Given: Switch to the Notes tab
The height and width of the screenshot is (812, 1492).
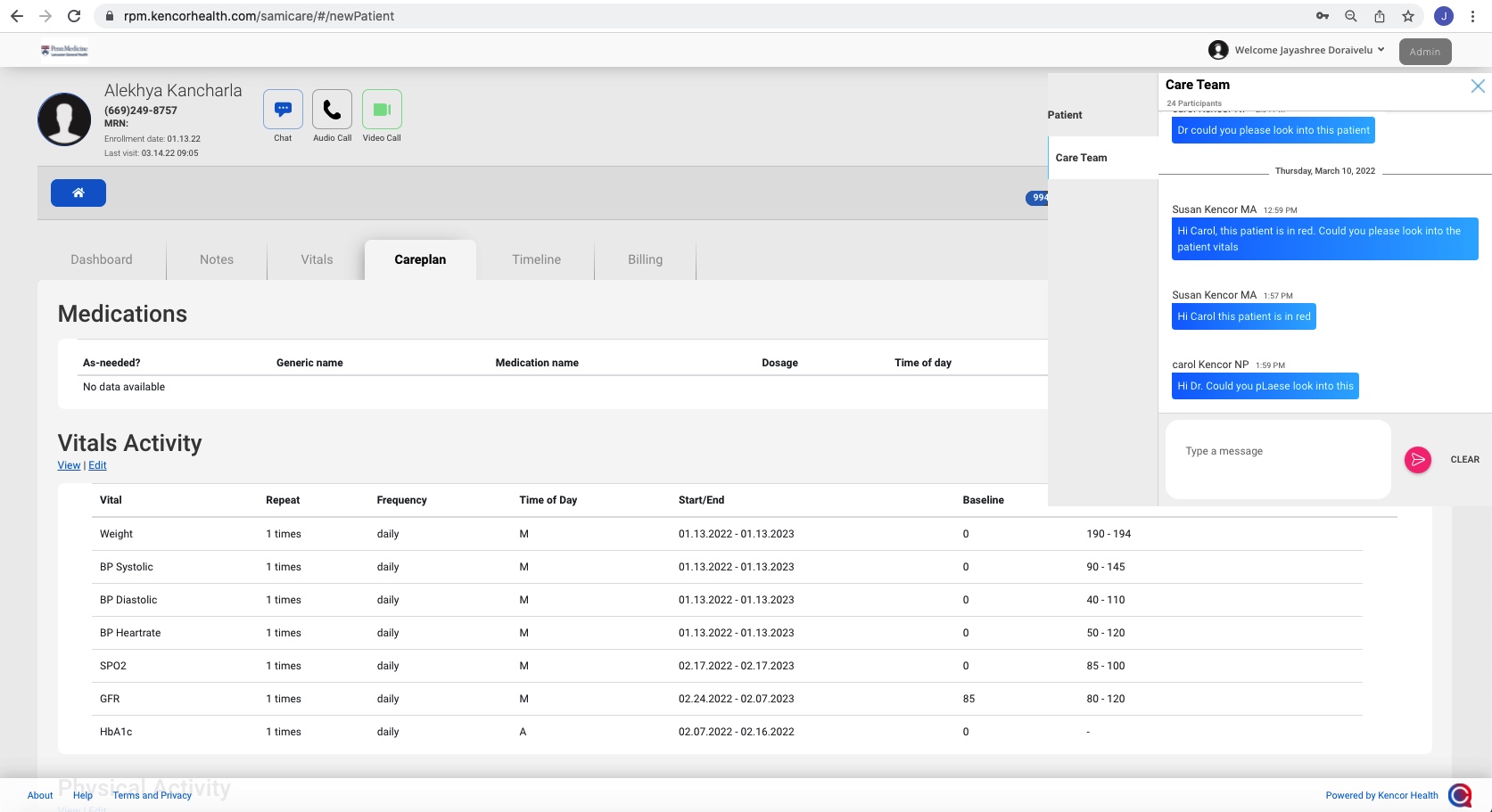Looking at the screenshot, I should pos(217,259).
